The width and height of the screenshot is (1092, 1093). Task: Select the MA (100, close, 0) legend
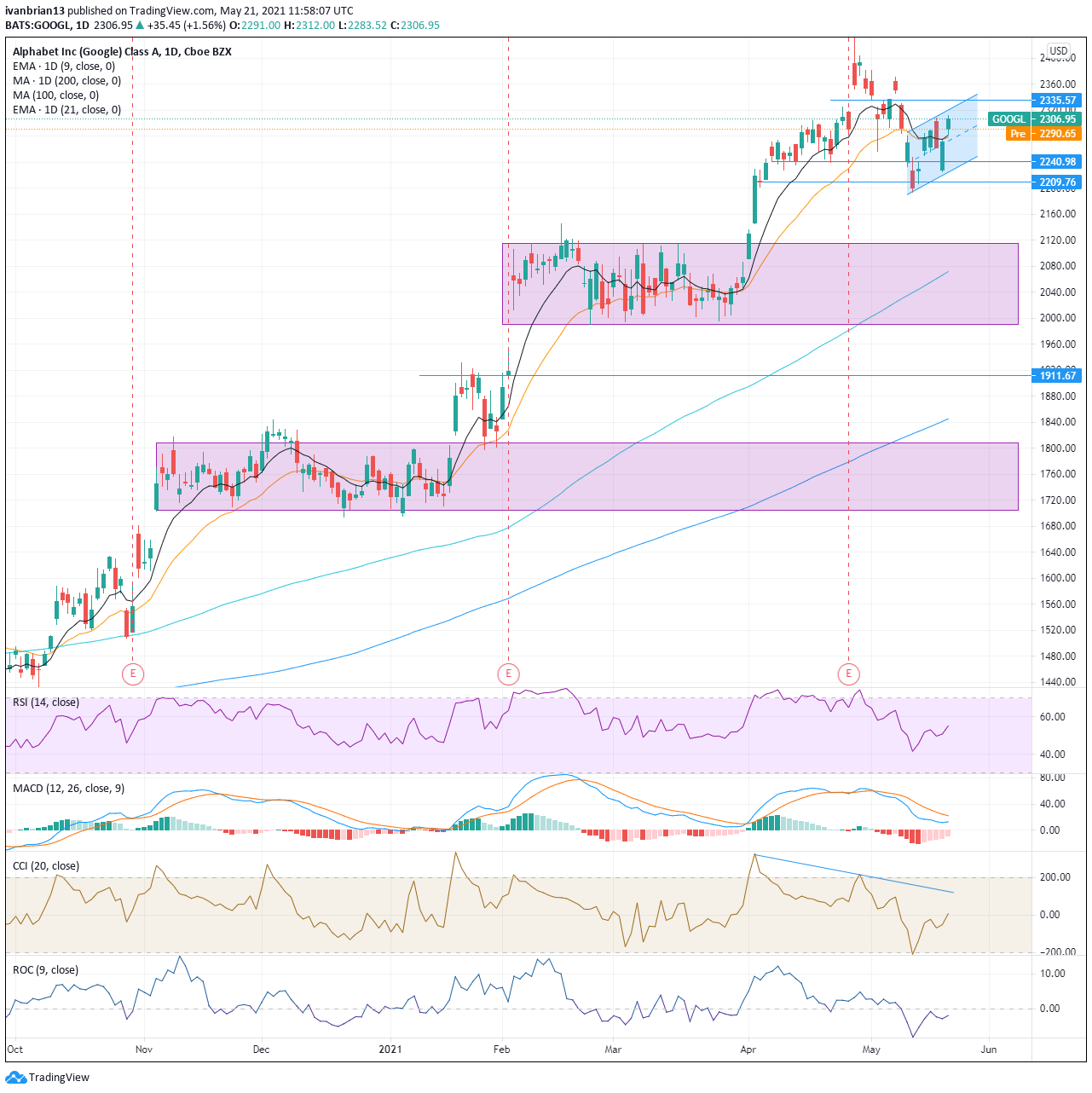pyautogui.click(x=55, y=95)
